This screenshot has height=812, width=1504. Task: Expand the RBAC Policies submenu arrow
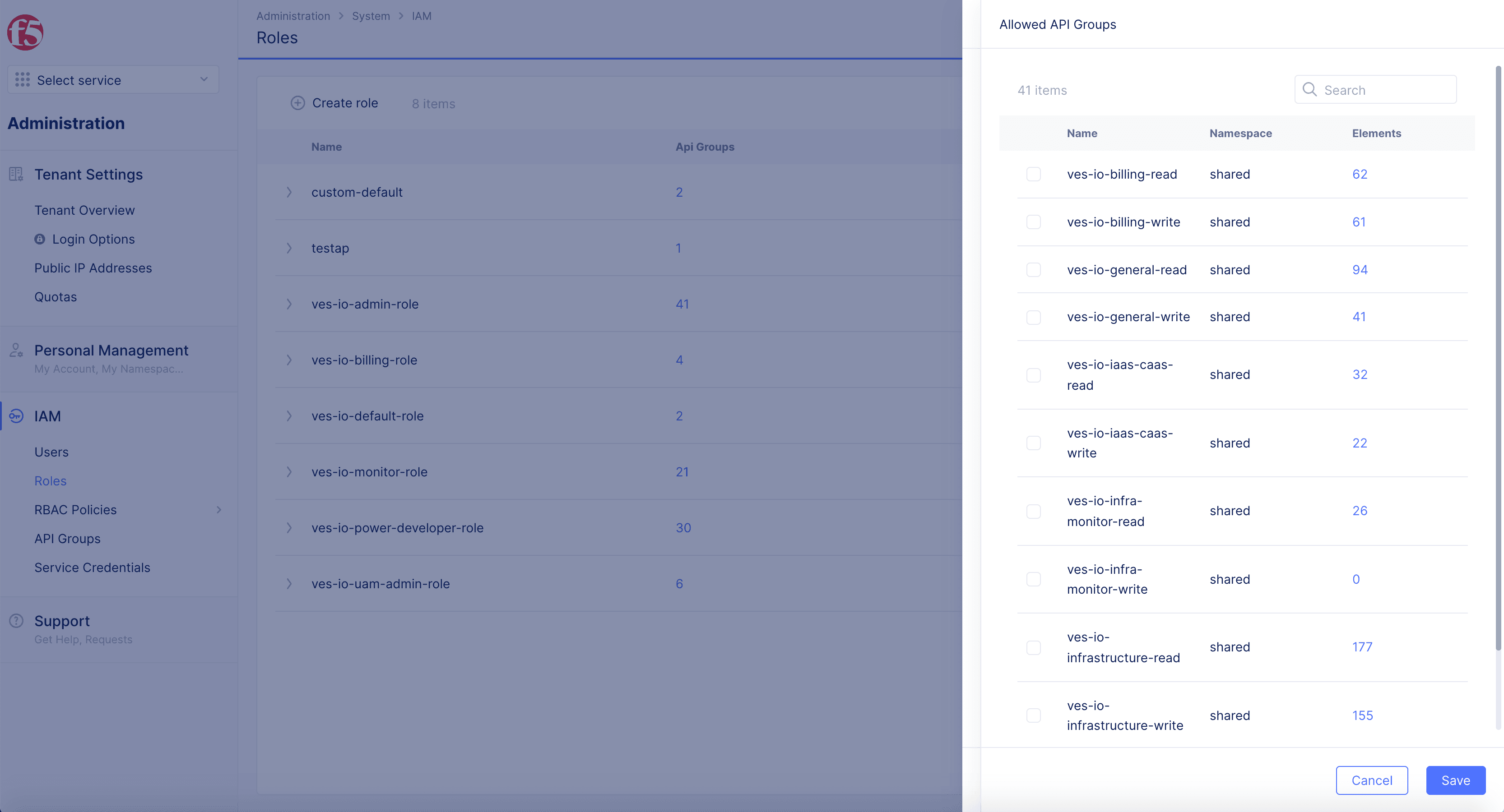pyautogui.click(x=219, y=510)
